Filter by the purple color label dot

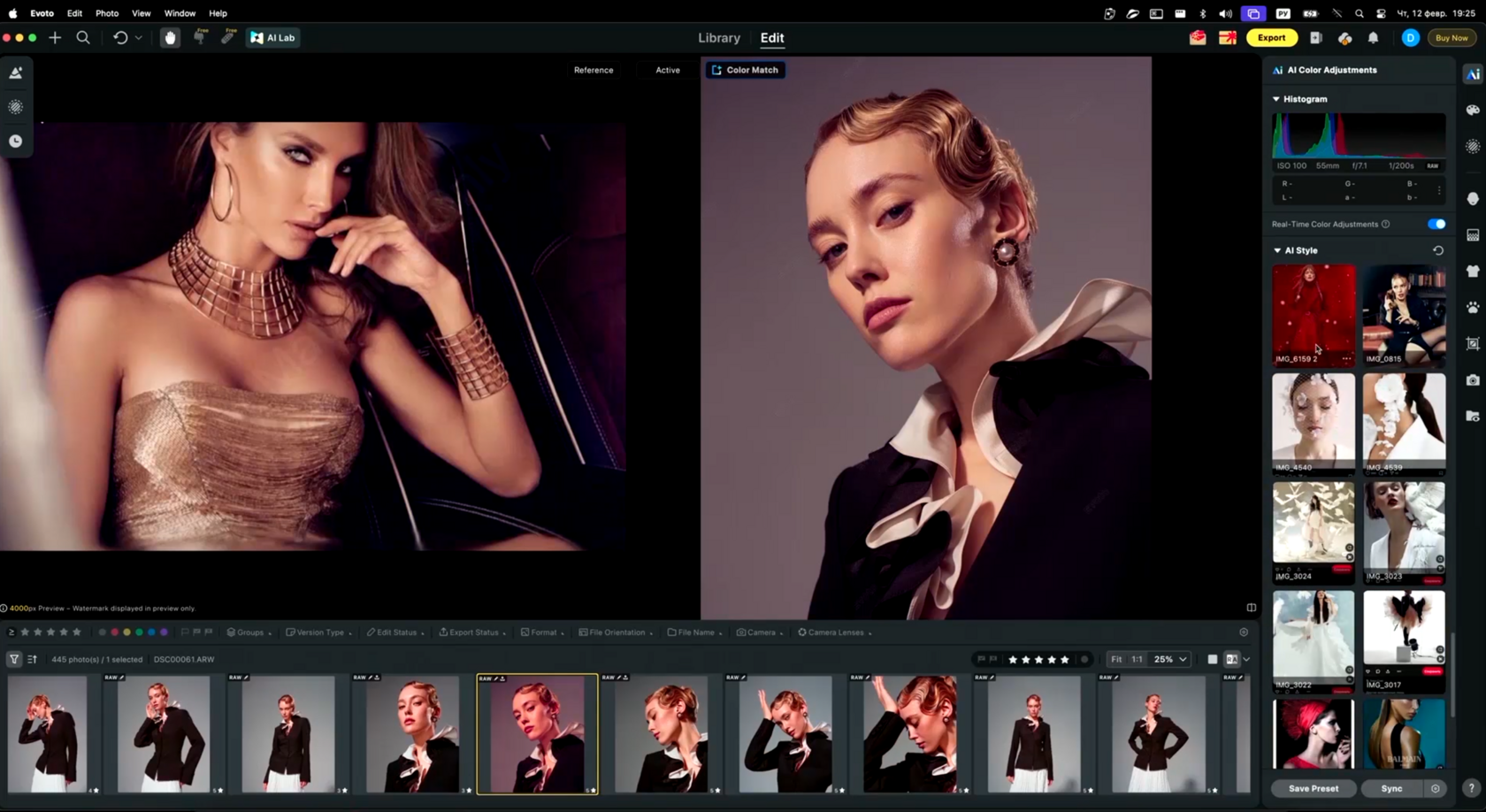click(164, 632)
